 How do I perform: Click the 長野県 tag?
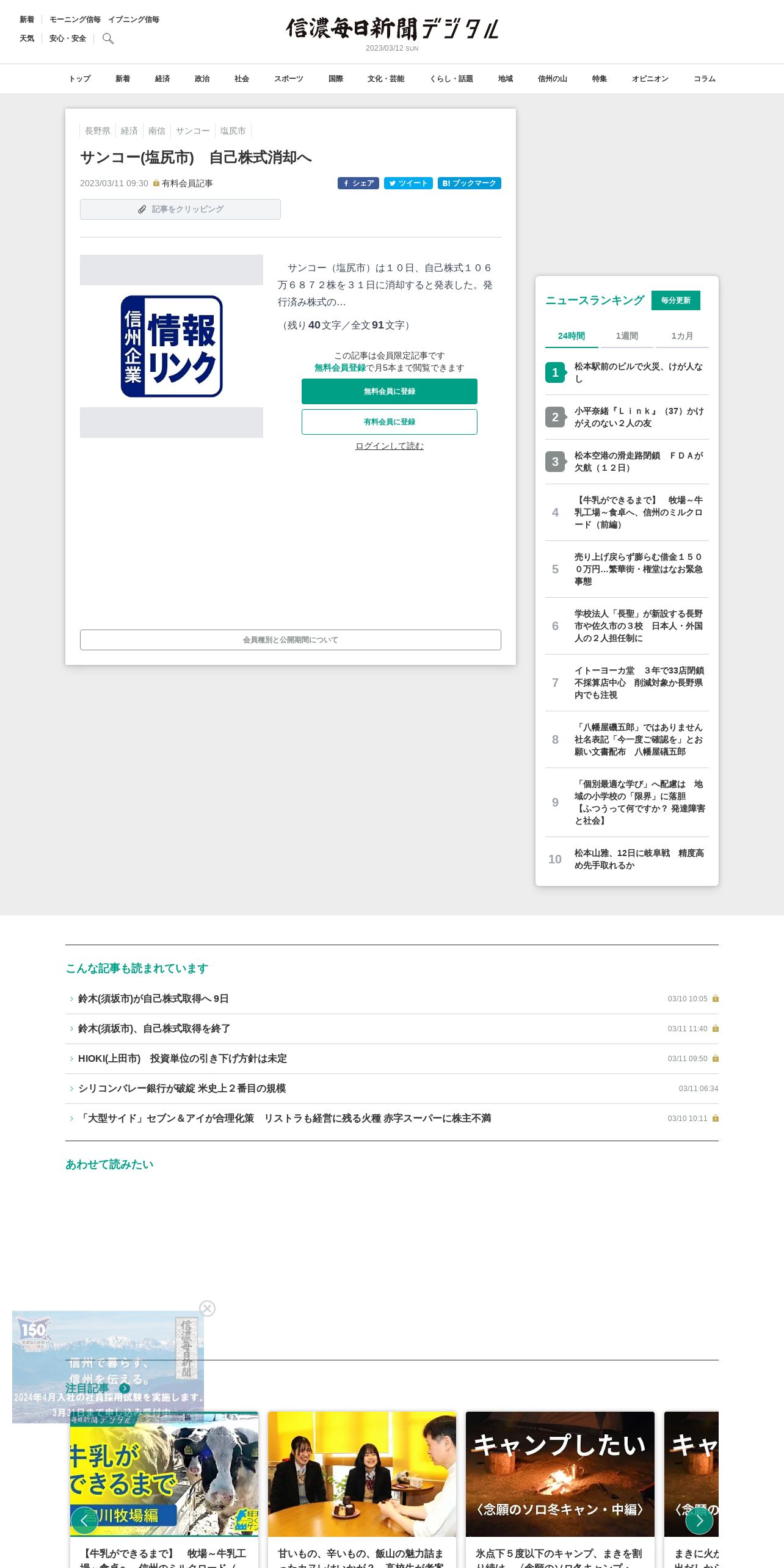click(x=98, y=131)
